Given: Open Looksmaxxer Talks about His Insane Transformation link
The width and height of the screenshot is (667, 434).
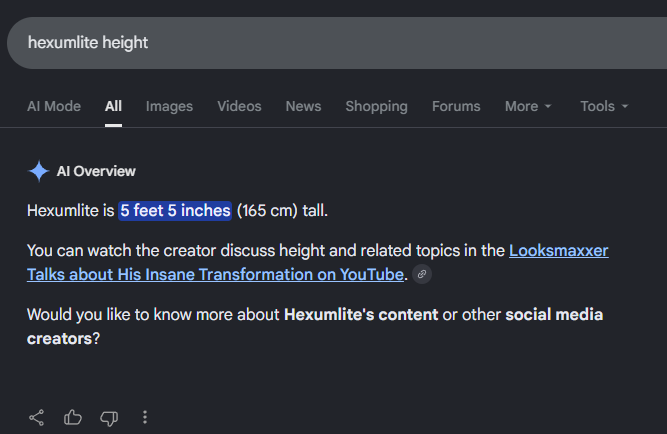Looking at the screenshot, I should [x=215, y=274].
